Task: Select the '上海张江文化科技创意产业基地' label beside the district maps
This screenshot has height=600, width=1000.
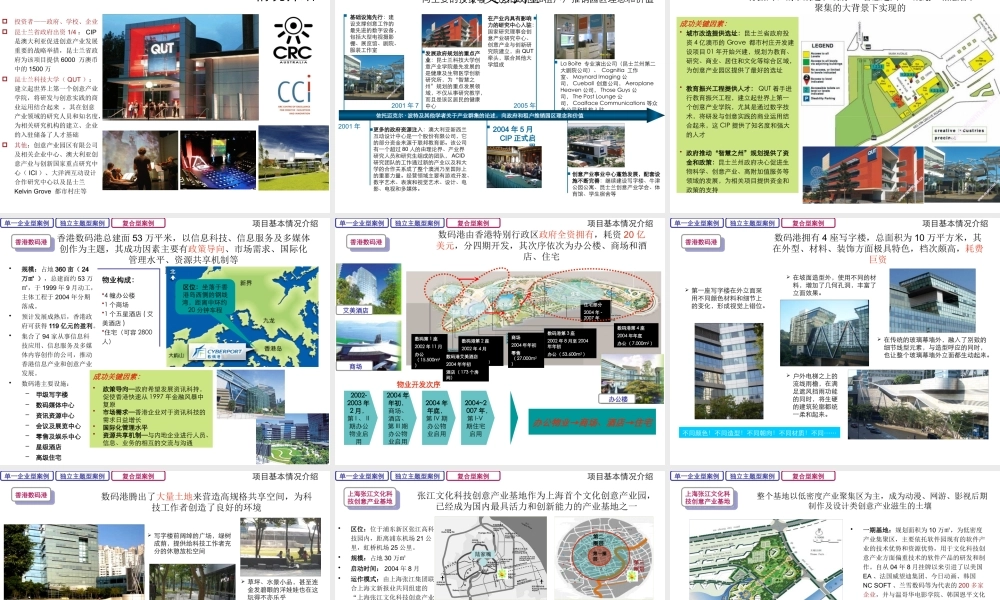Action: (370, 498)
